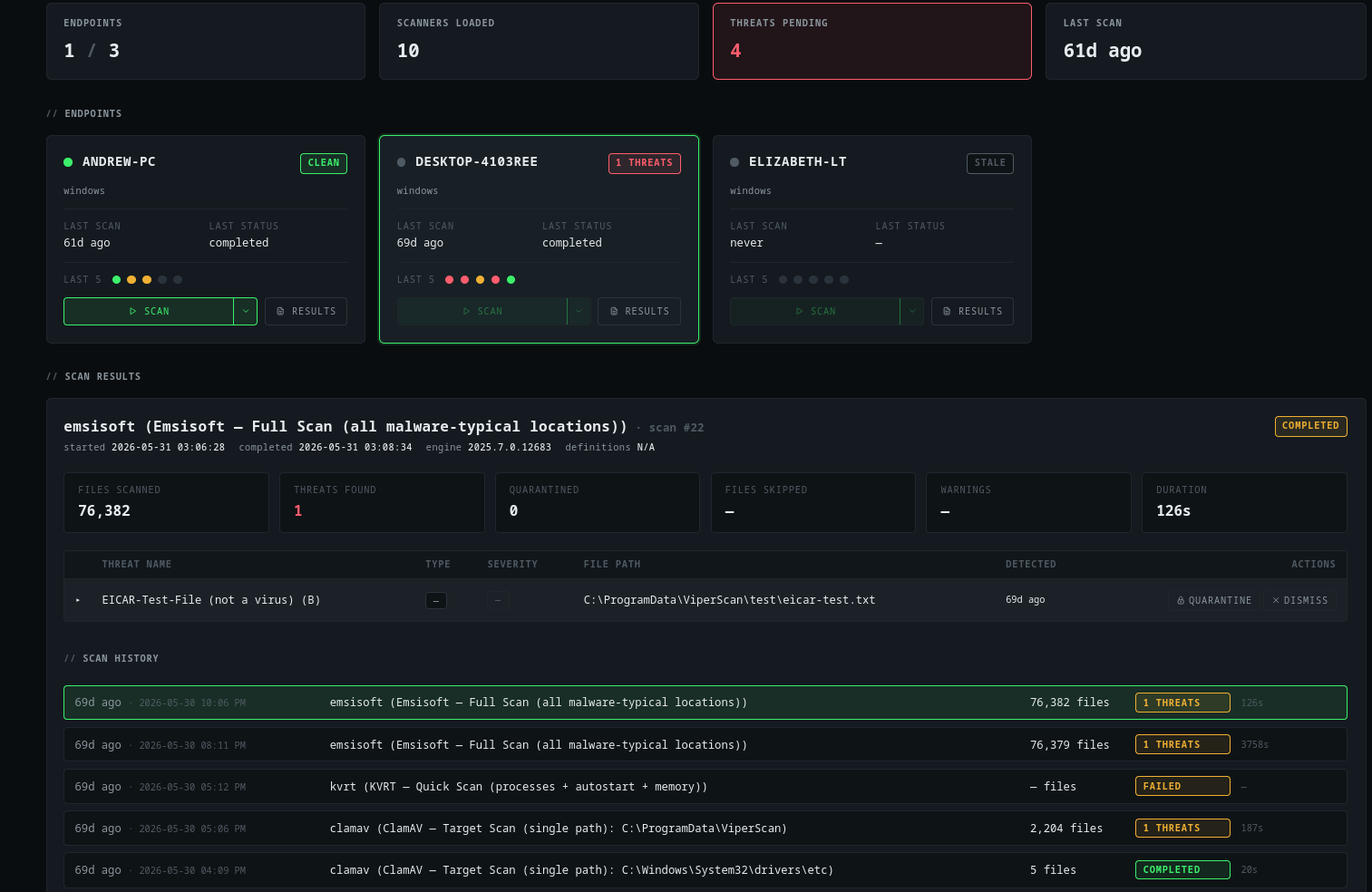
Task: Open the scan dropdown arrow on ELIZABETH-LT
Action: [x=912, y=311]
